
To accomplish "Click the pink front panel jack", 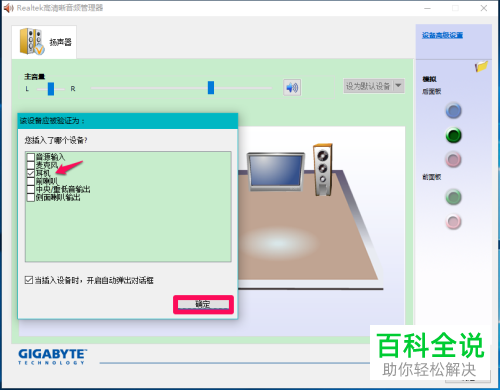I will pyautogui.click(x=453, y=222).
